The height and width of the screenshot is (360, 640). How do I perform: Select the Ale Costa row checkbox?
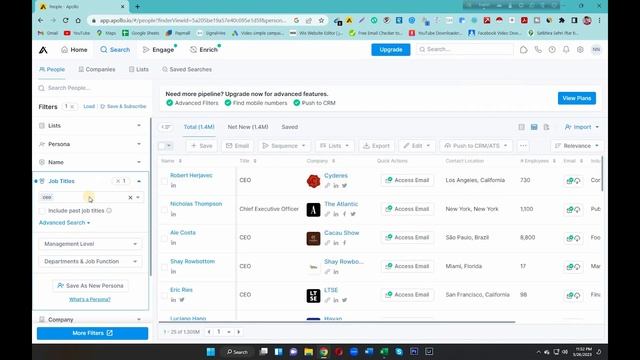164,238
